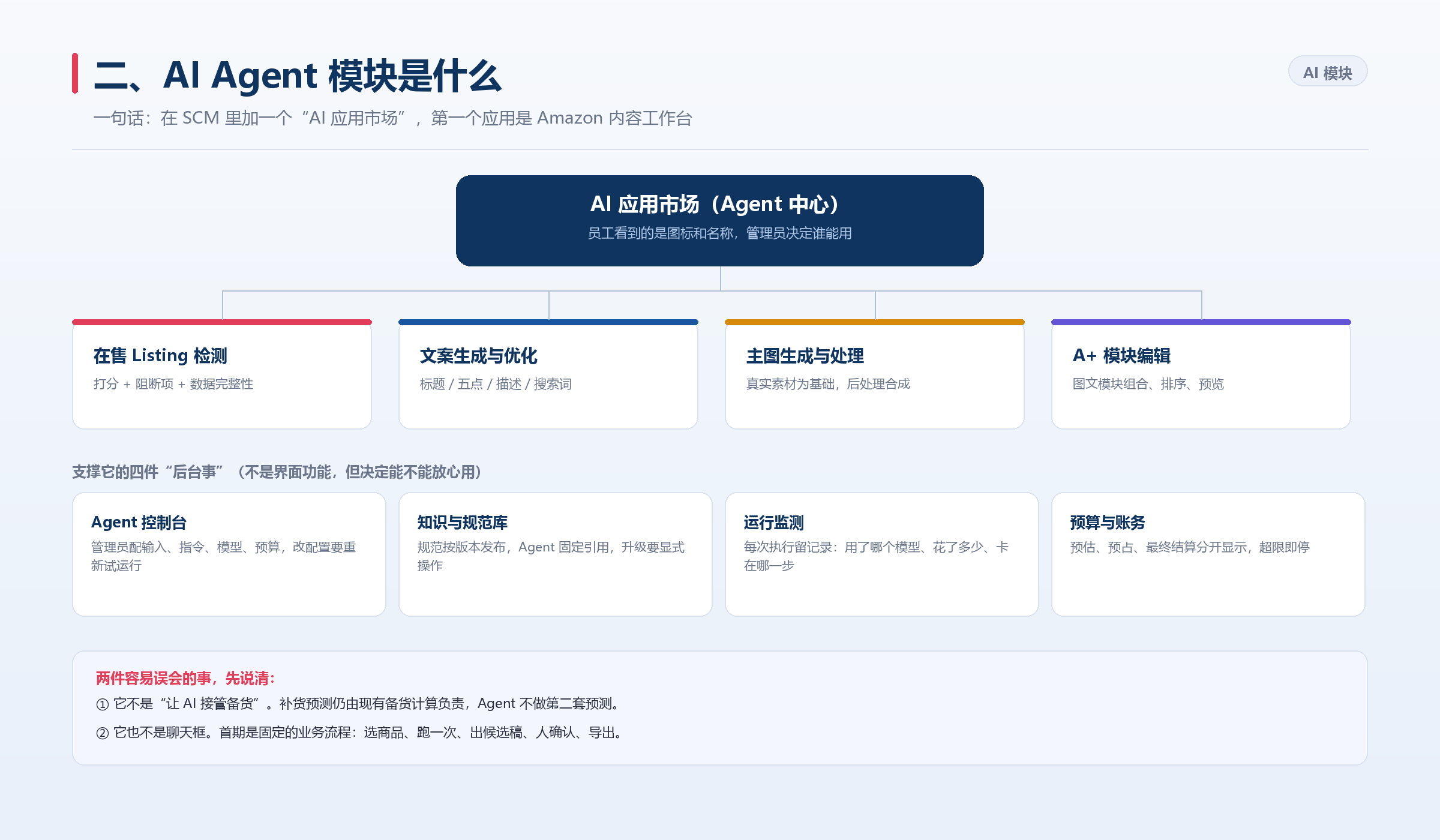Click the '知识与规范库' card title

[x=463, y=523]
